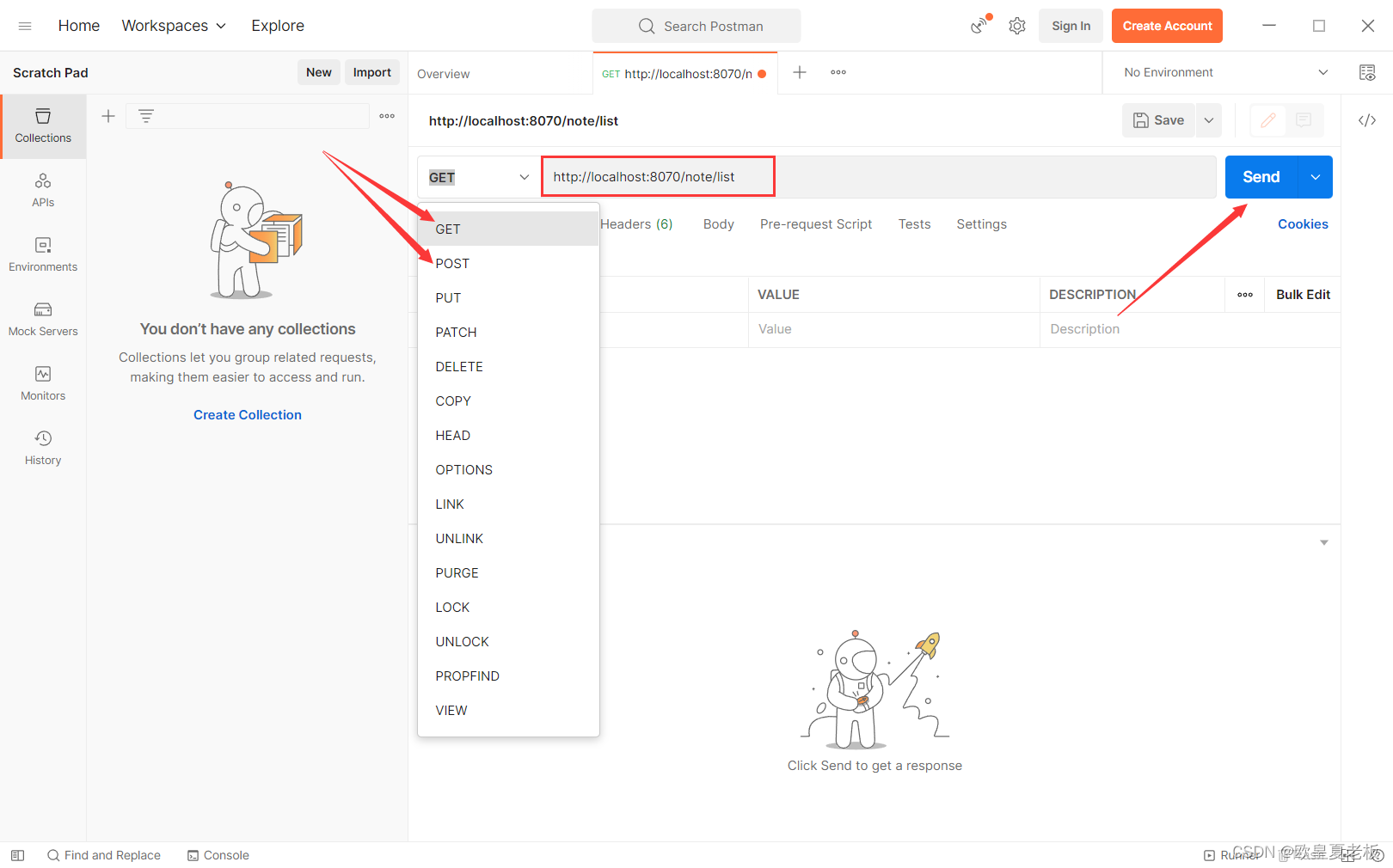Screen dimensions: 1393x868
Task: Select VIEW from the method list
Action: [x=508, y=710]
